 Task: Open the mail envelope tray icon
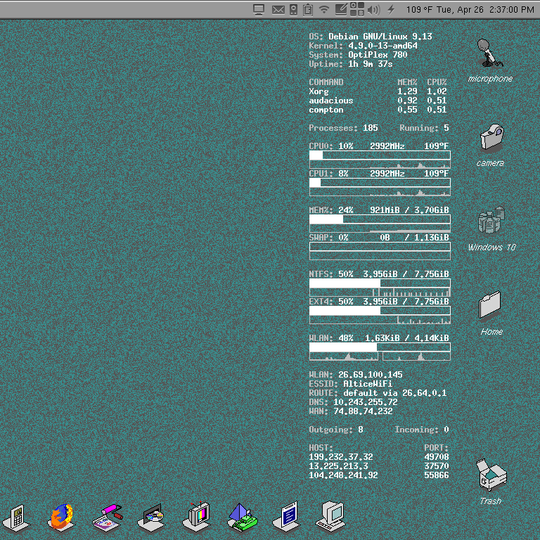coord(278,10)
